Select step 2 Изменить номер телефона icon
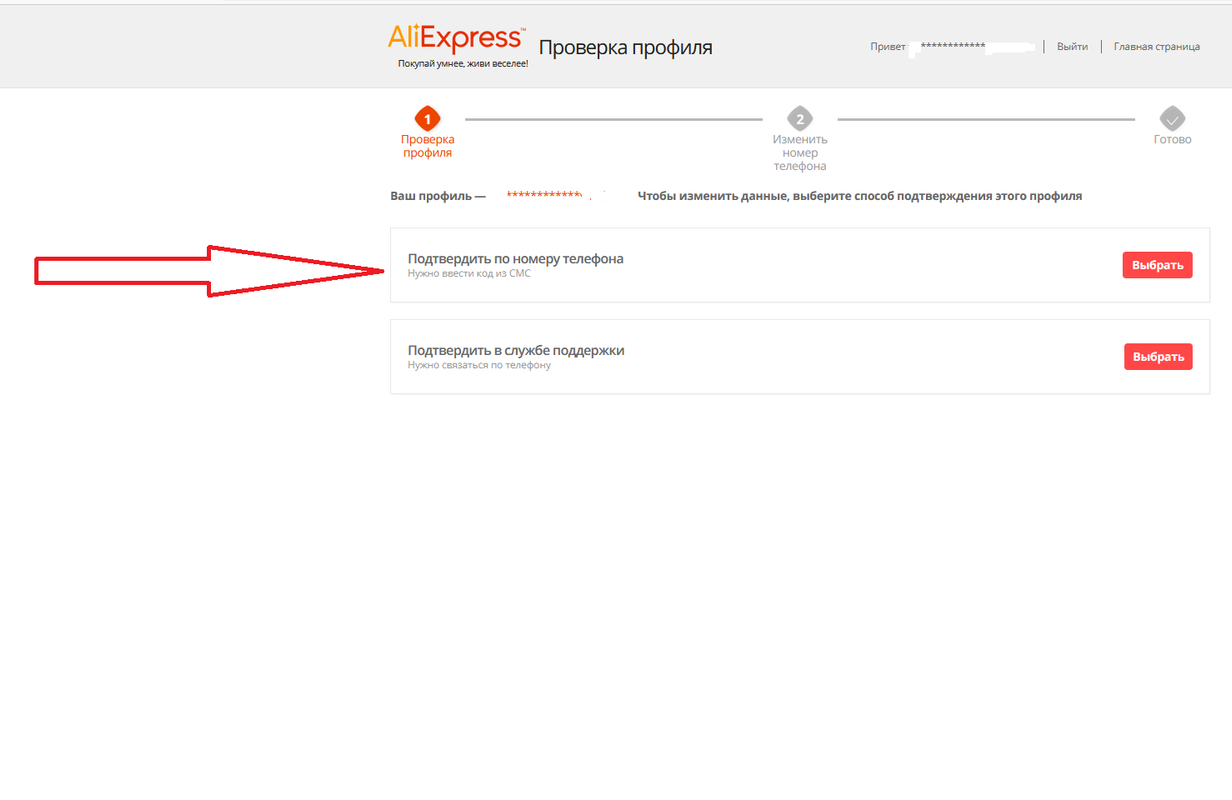Image resolution: width=1232 pixels, height=800 pixels. click(x=799, y=119)
